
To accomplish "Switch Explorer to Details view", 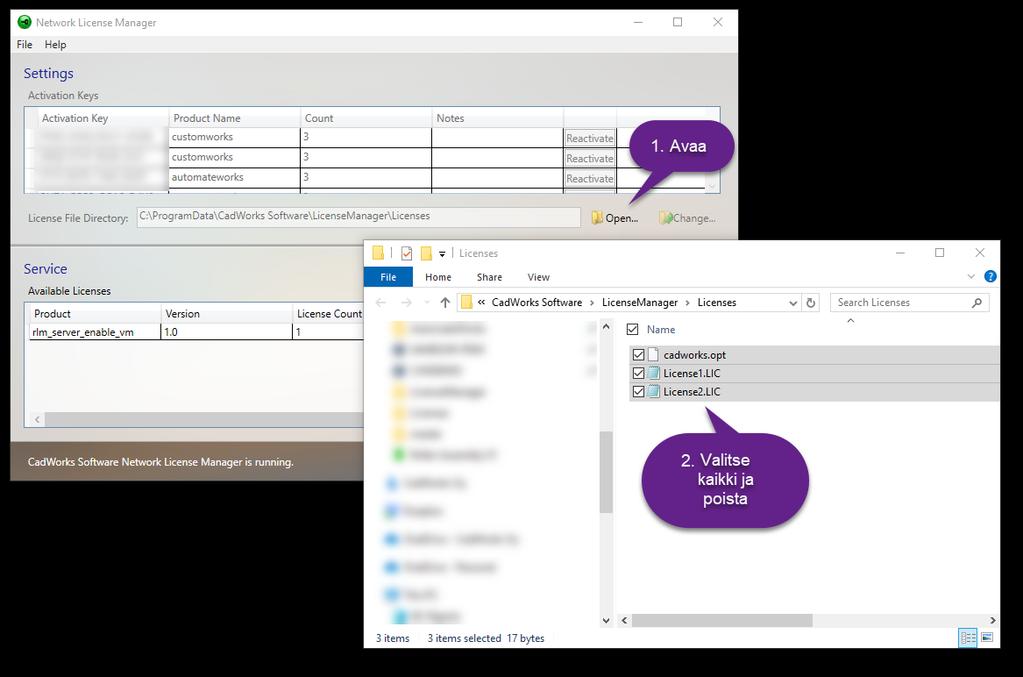I will (968, 638).
